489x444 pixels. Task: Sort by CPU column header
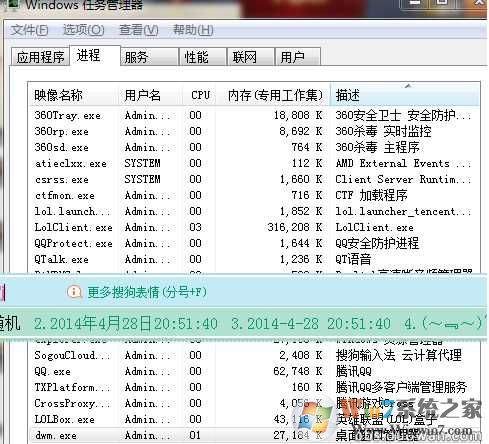tap(200, 95)
